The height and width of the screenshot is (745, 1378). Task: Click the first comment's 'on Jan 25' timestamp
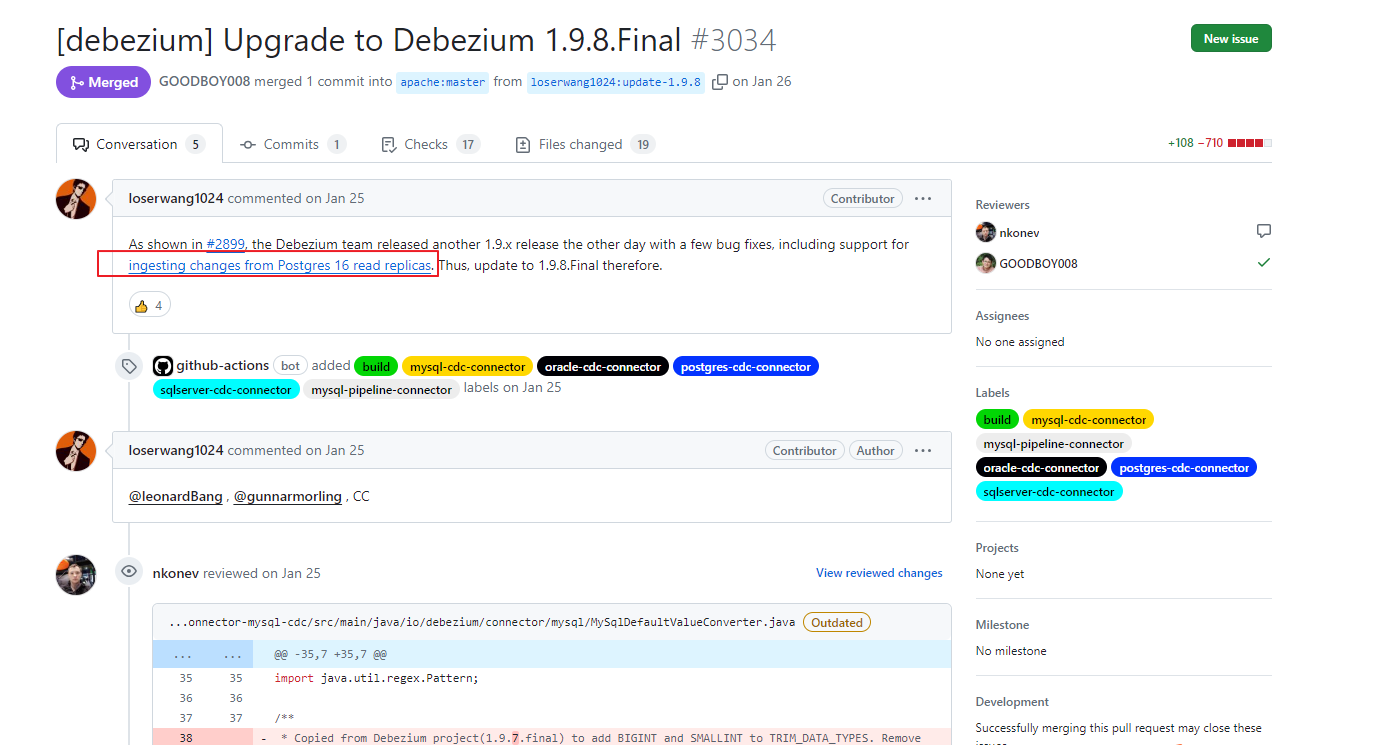335,198
